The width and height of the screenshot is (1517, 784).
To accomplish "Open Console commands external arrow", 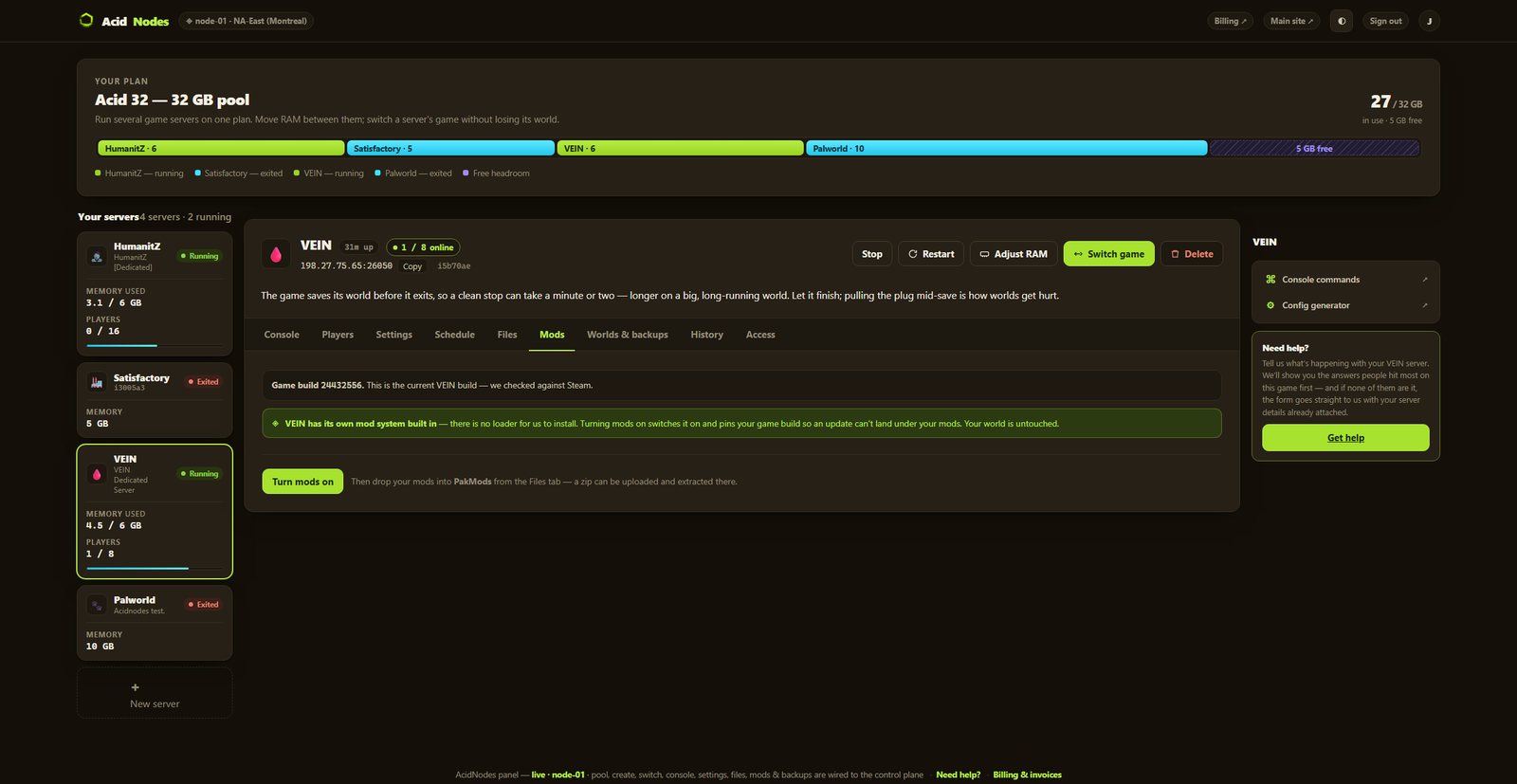I will [1424, 280].
